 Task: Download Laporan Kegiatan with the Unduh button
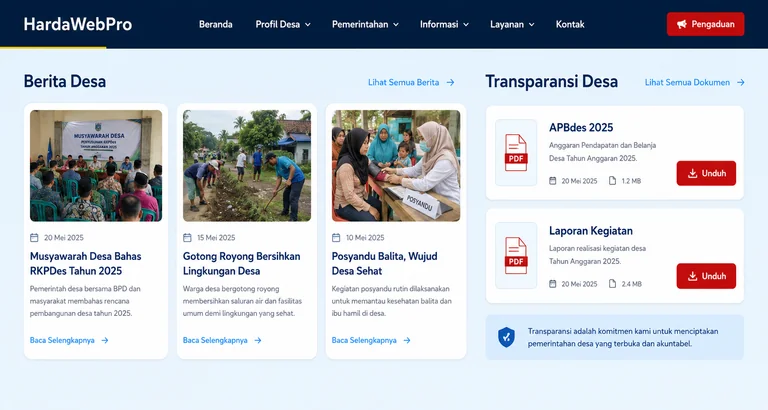tap(706, 276)
